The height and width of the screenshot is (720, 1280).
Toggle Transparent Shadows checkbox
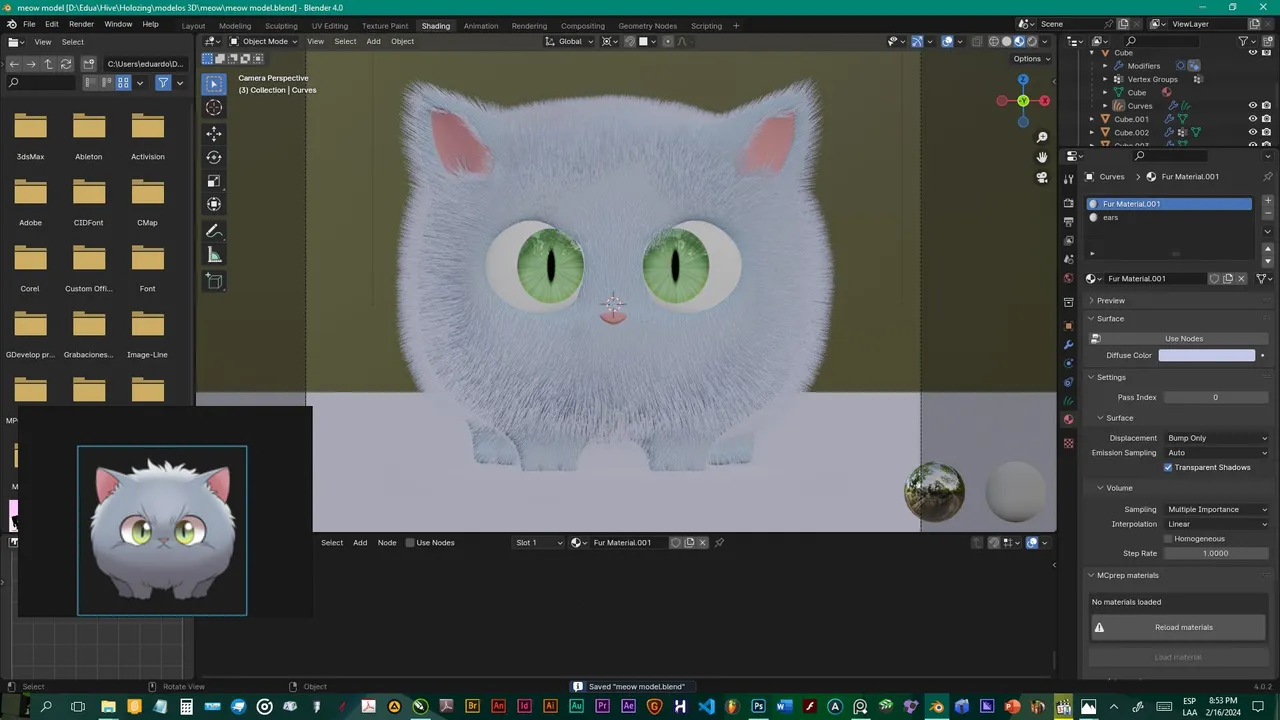pos(1168,467)
